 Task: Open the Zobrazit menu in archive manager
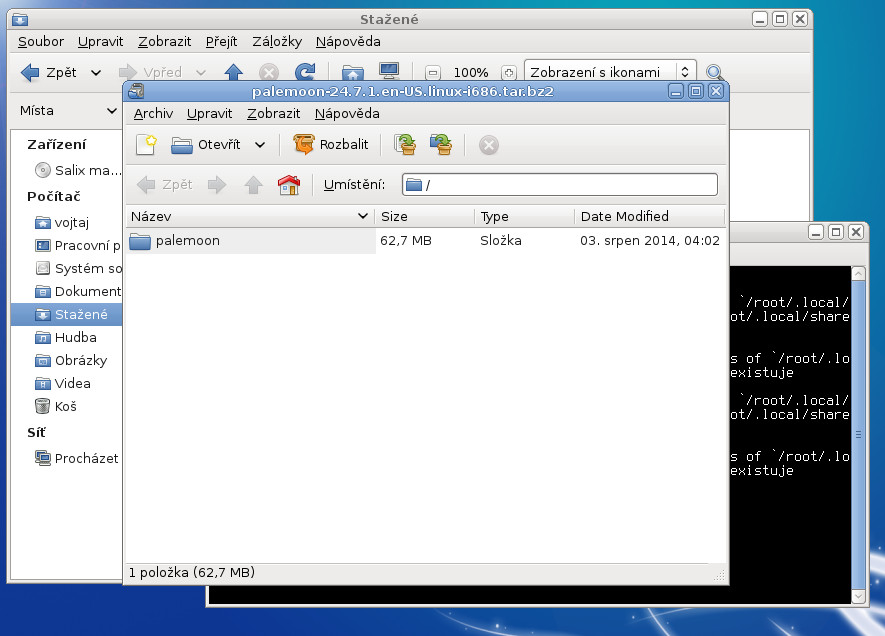point(273,113)
